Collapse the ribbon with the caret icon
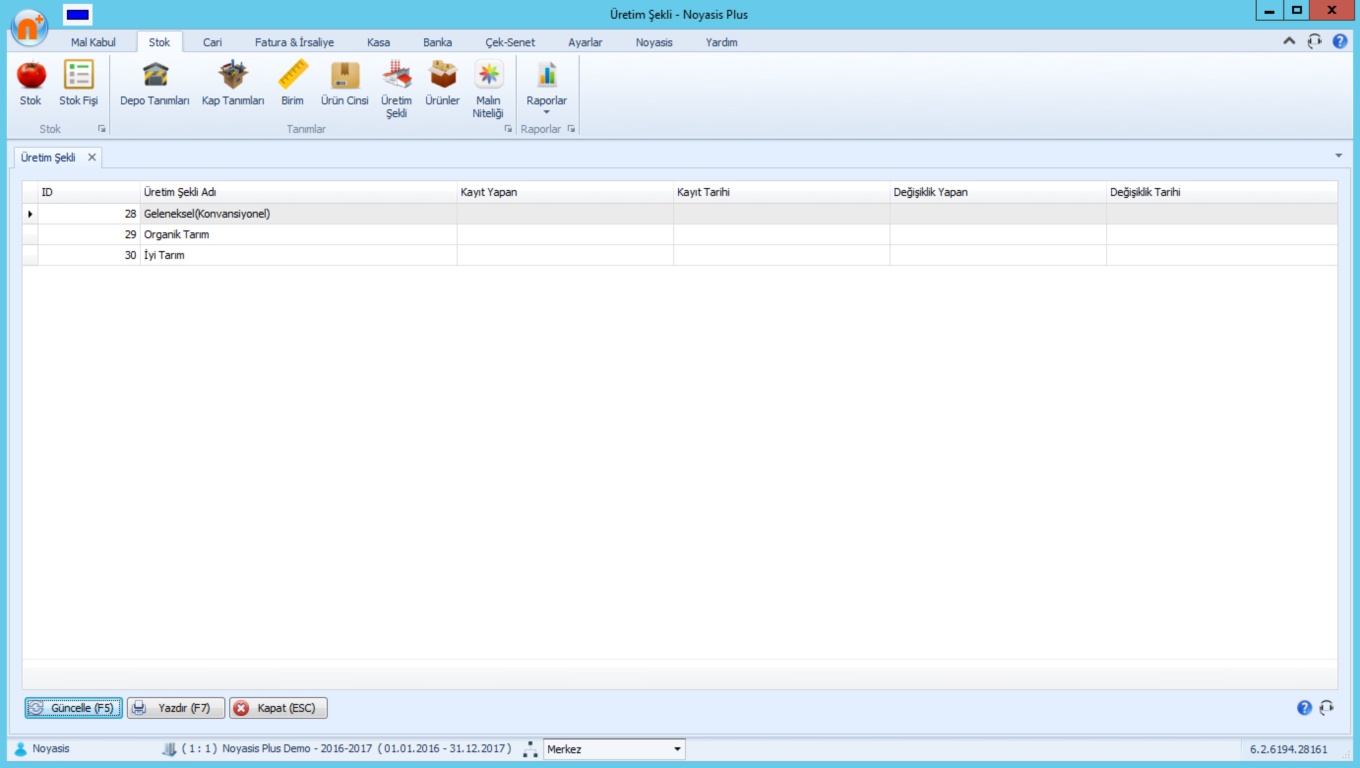The height and width of the screenshot is (768, 1360). tap(1288, 41)
